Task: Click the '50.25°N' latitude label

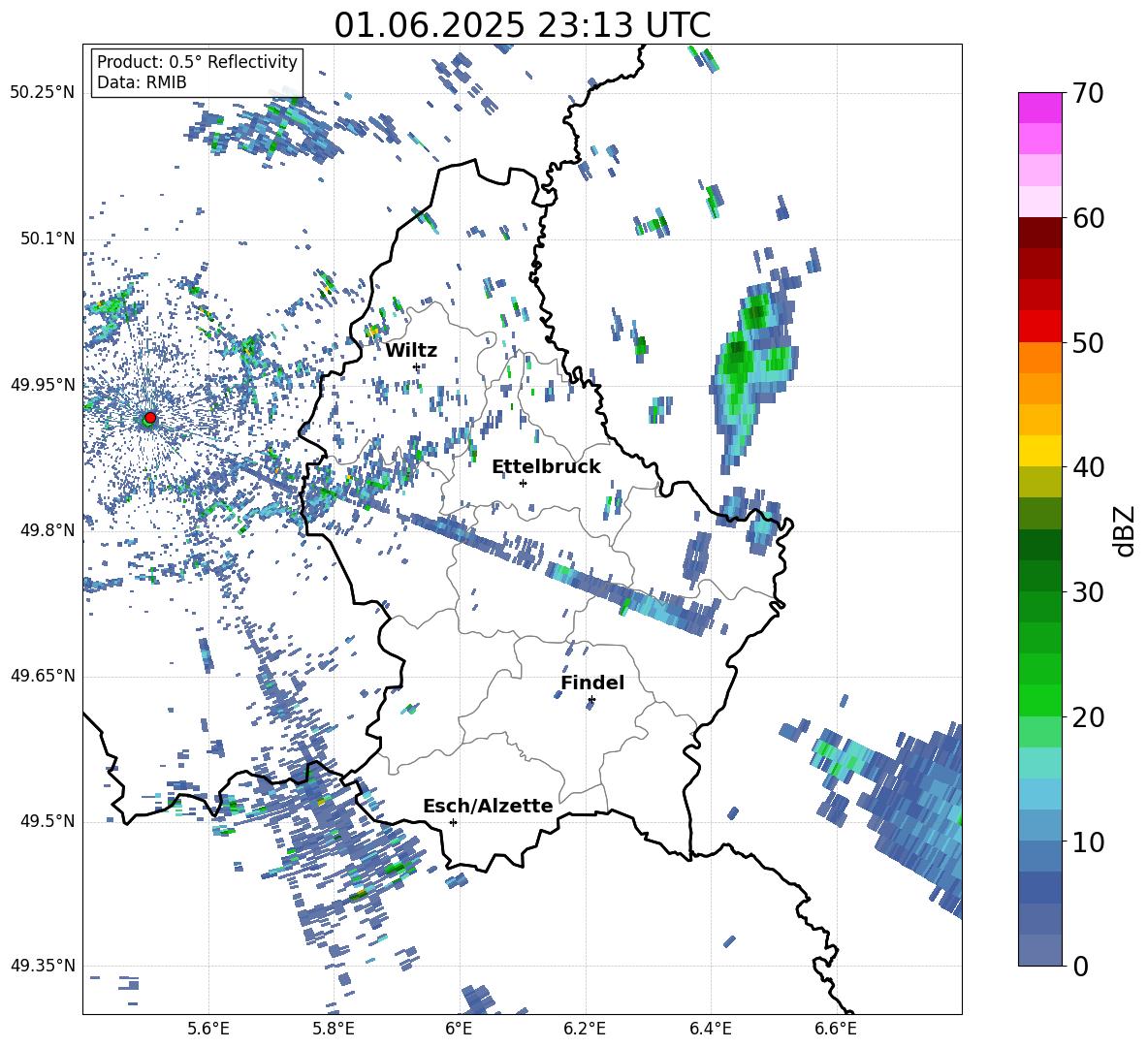Action: tap(43, 93)
